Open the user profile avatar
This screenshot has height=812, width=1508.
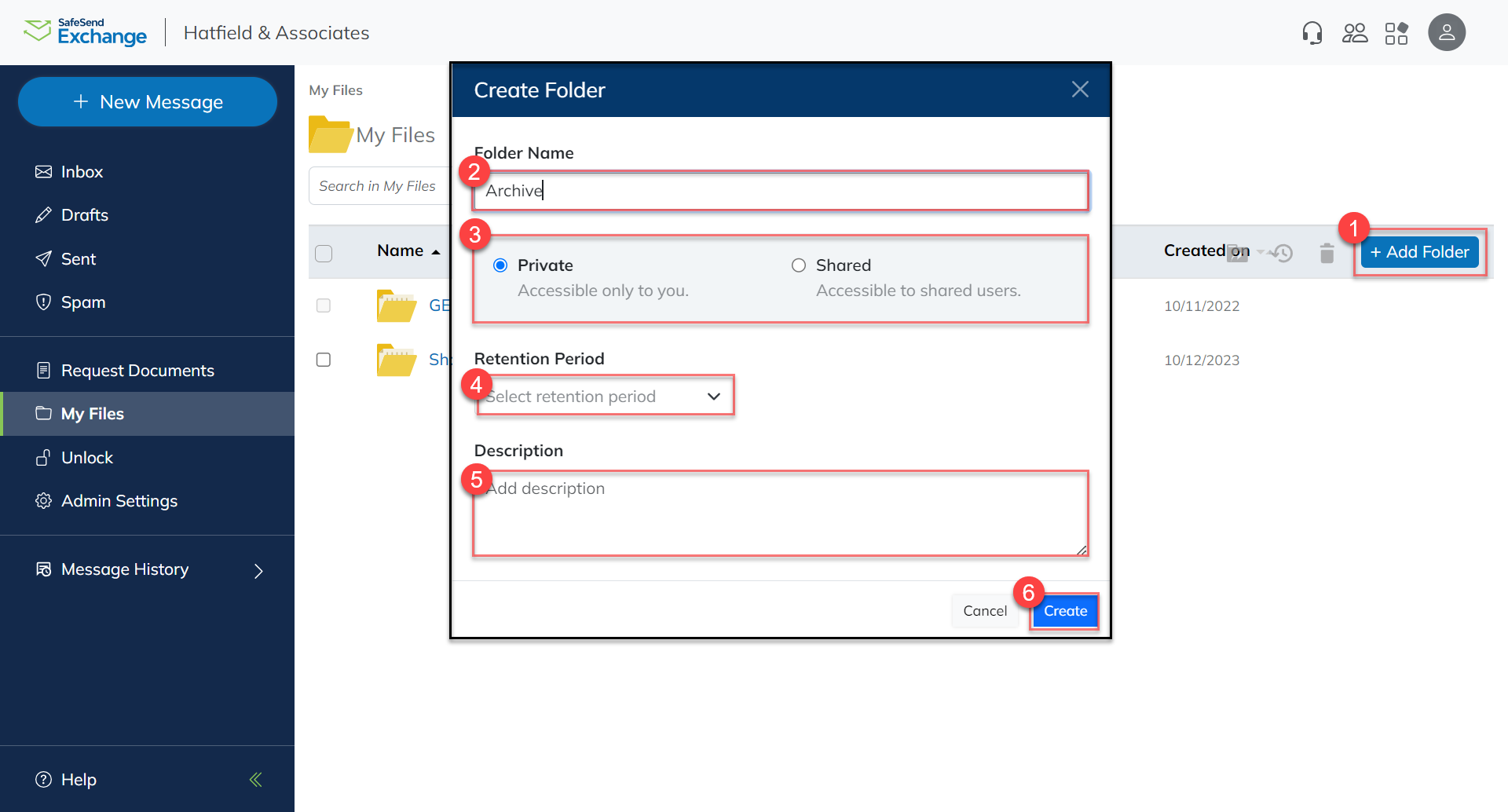point(1448,32)
